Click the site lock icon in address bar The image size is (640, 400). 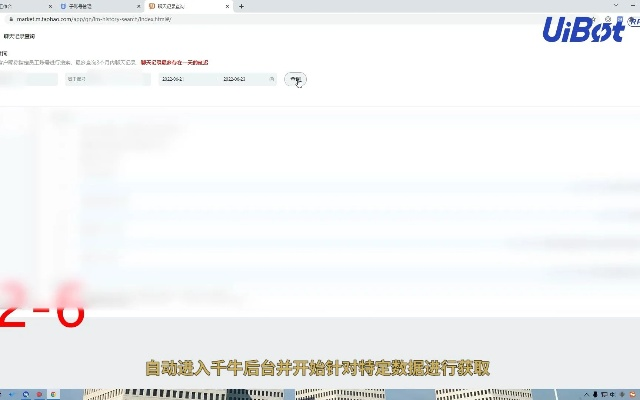click(11, 19)
